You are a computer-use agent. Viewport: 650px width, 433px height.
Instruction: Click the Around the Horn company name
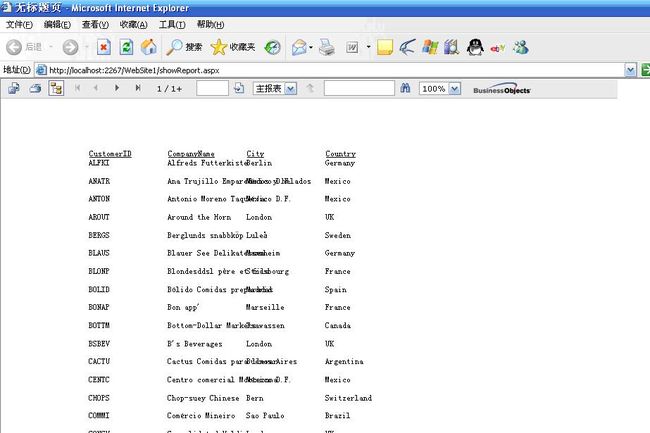click(199, 217)
